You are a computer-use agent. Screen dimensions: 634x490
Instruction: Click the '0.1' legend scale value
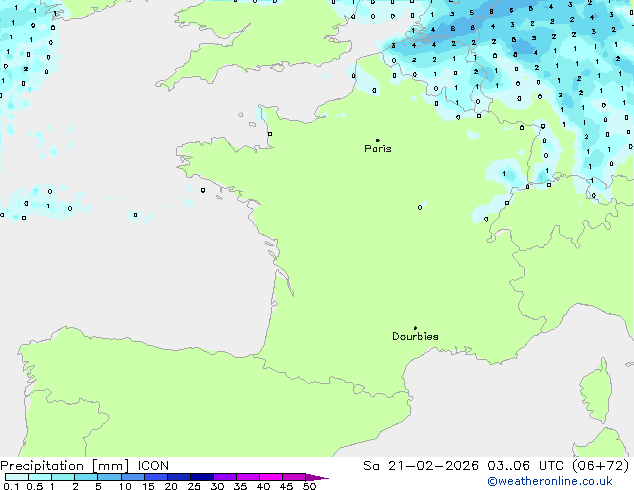pos(11,486)
